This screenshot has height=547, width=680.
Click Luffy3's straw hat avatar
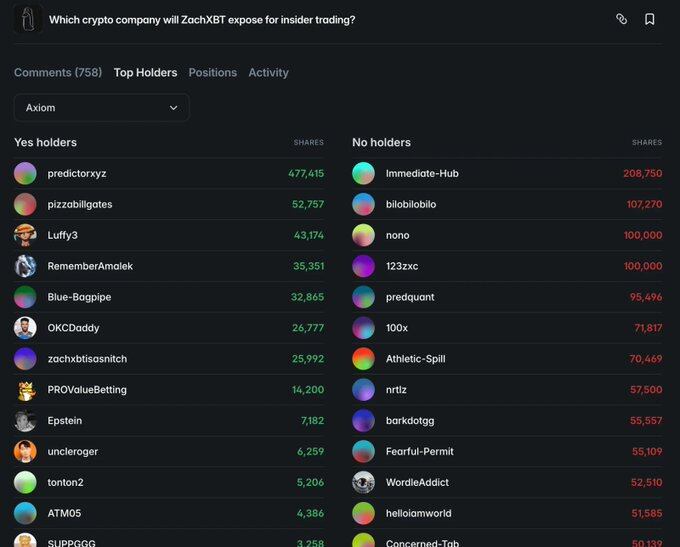tap(25, 235)
